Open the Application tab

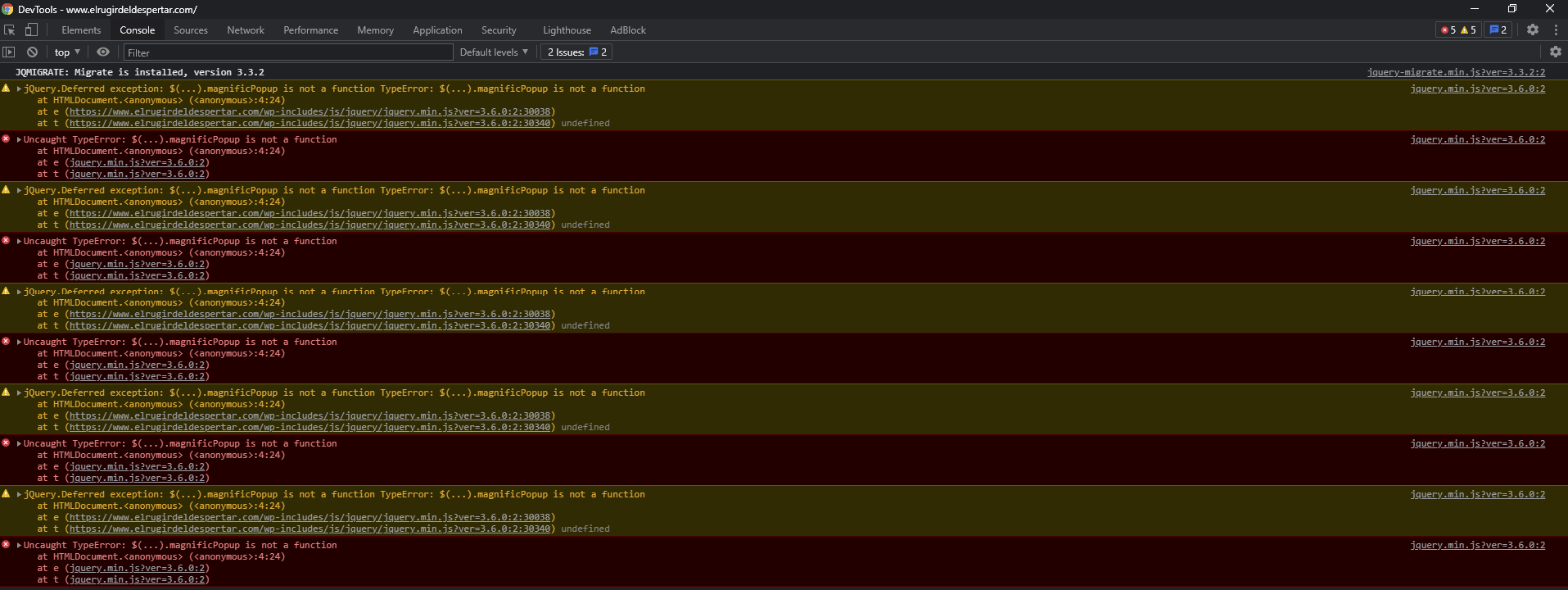tap(437, 29)
